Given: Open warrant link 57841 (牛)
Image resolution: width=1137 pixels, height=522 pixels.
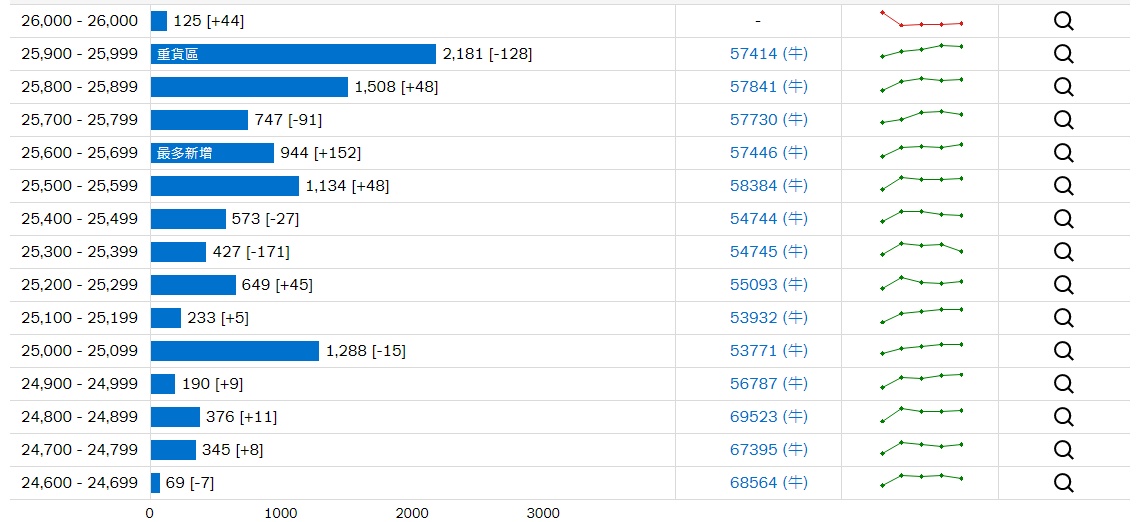Looking at the screenshot, I should 769,87.
